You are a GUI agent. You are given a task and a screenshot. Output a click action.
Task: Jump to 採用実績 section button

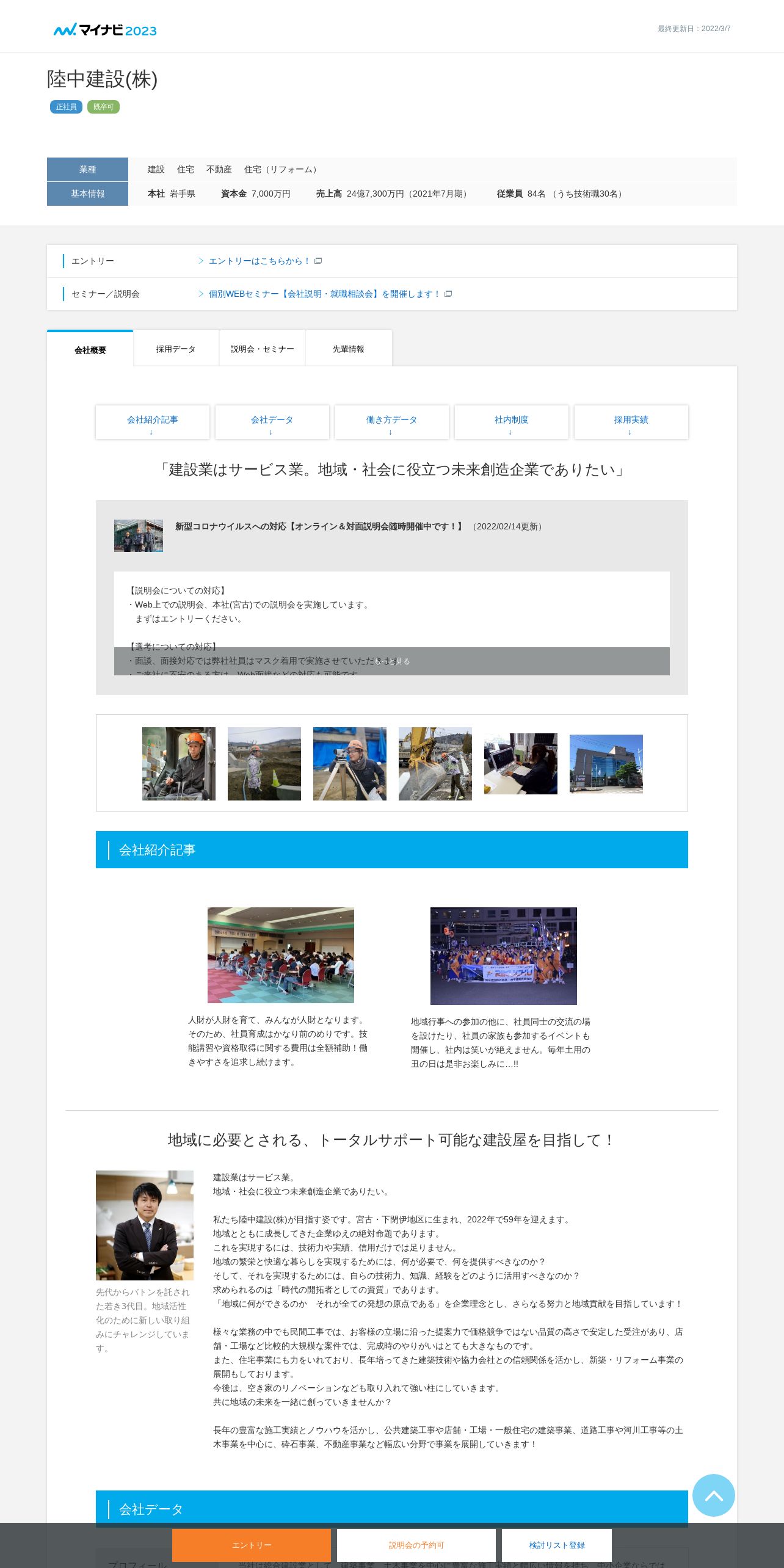pos(631,422)
